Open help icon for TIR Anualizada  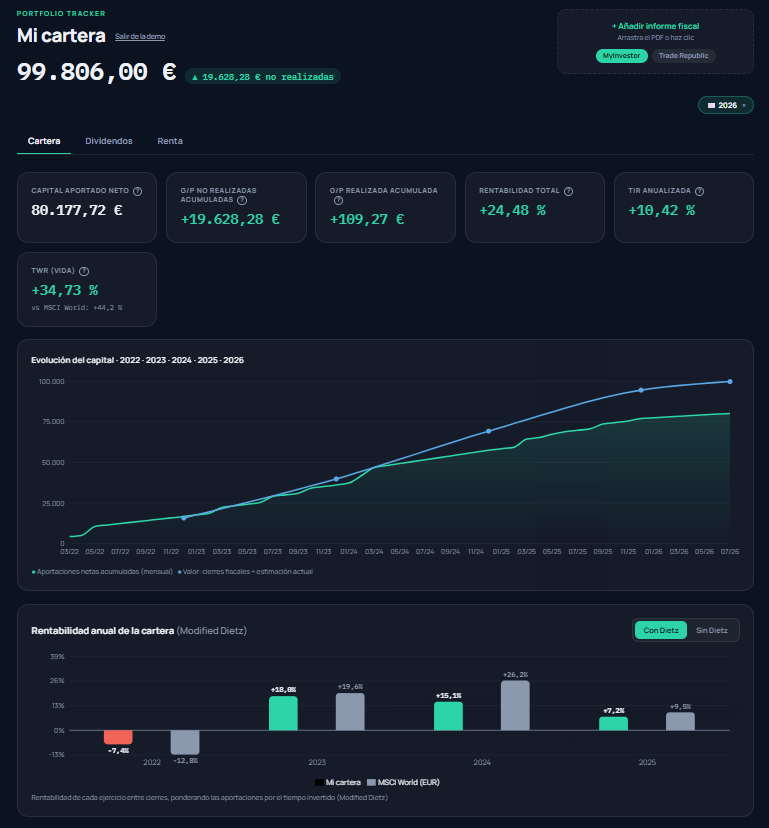[699, 191]
